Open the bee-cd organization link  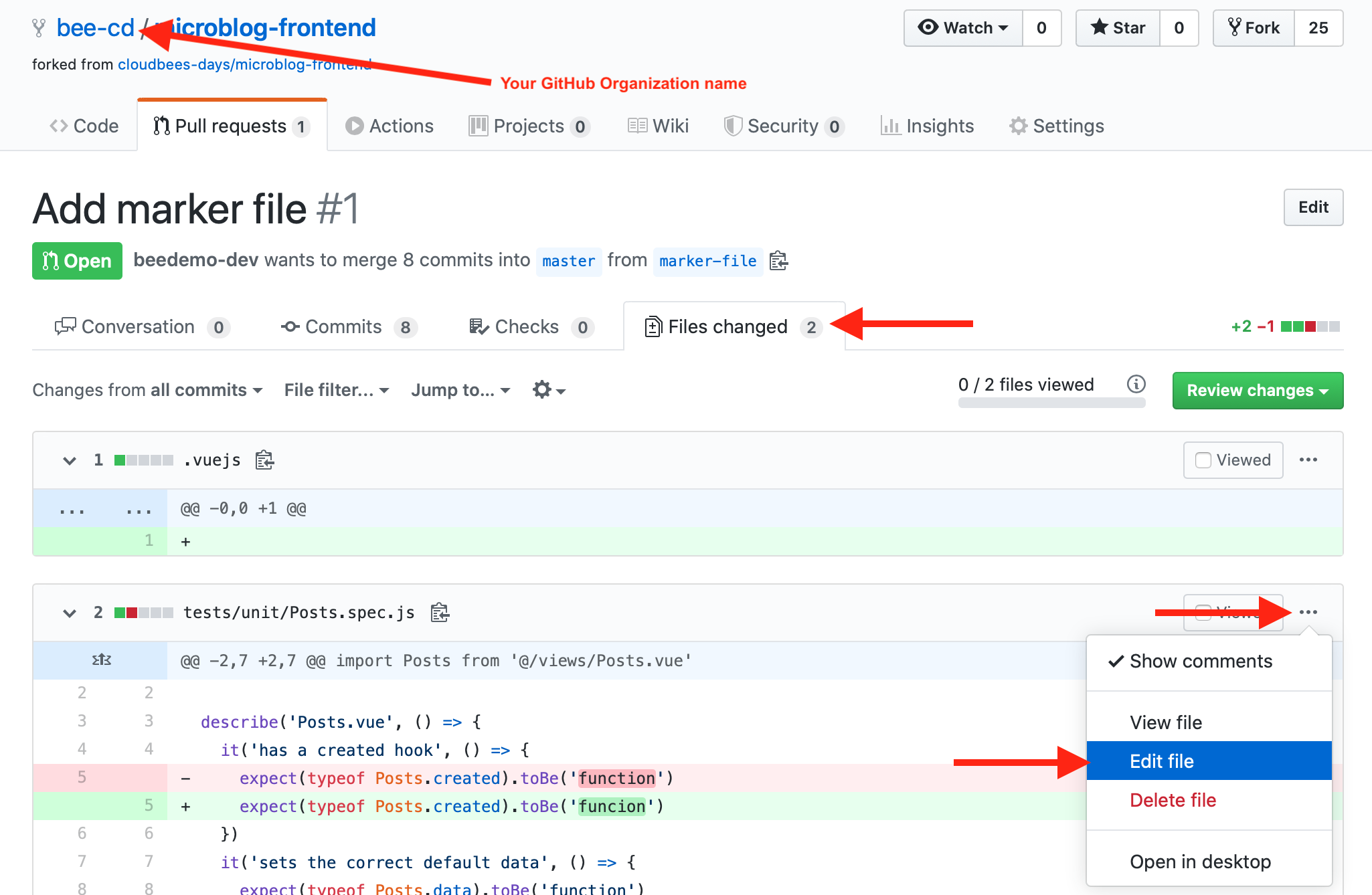coord(95,28)
